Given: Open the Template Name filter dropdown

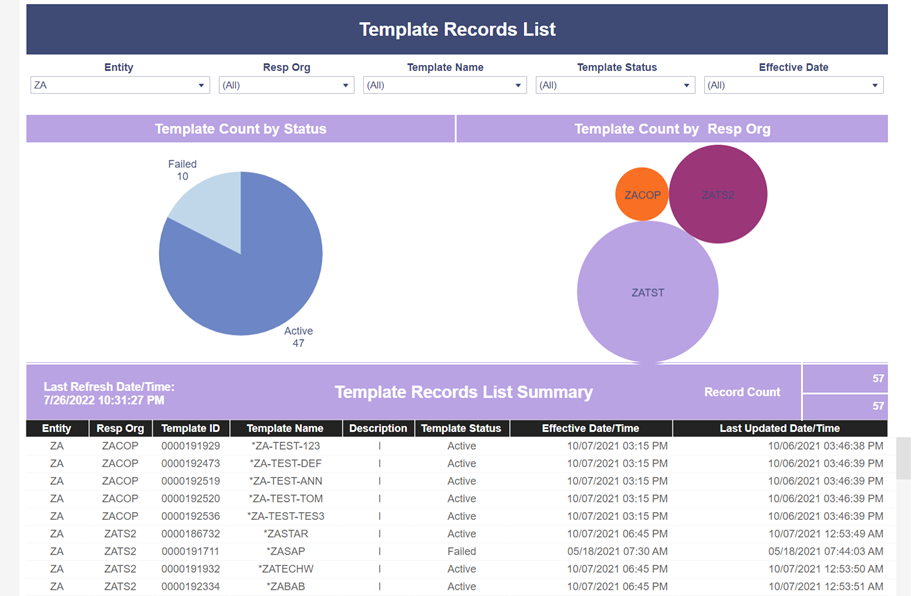Looking at the screenshot, I should (x=445, y=85).
